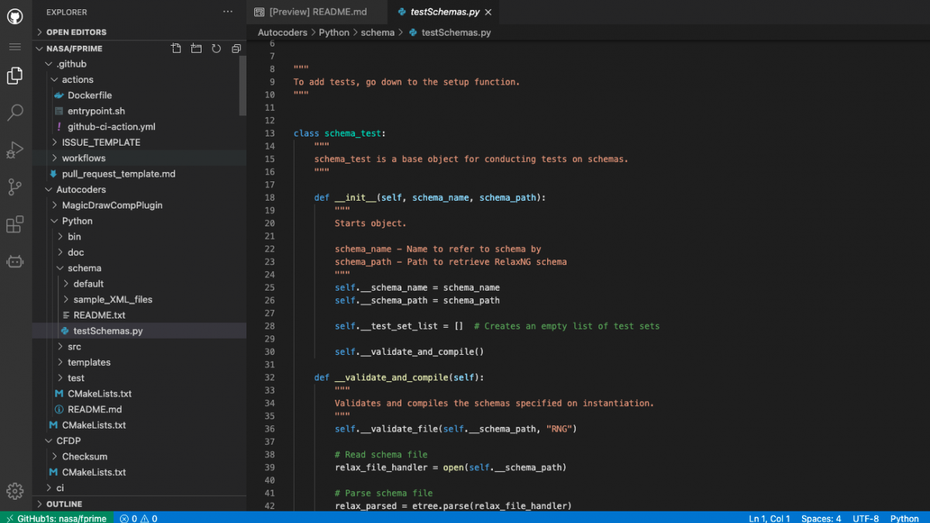Open the Explorer view in activity bar
930x523 pixels.
click(x=15, y=76)
